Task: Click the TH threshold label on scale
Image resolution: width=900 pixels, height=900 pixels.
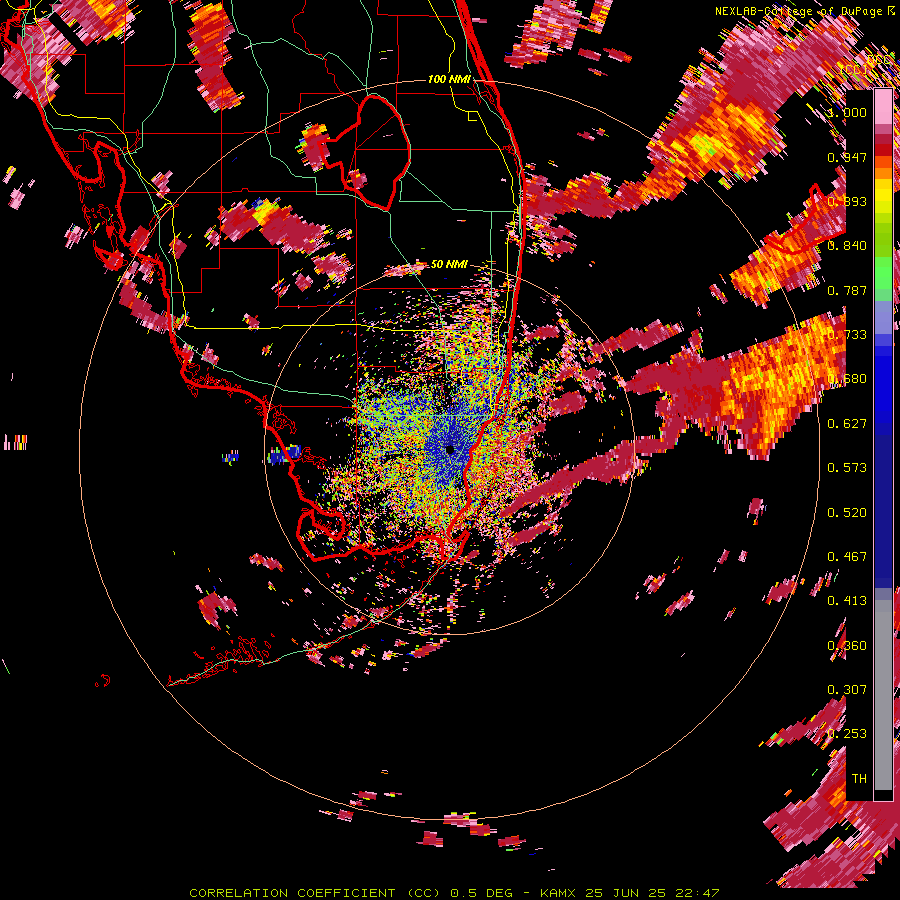Action: pos(859,779)
